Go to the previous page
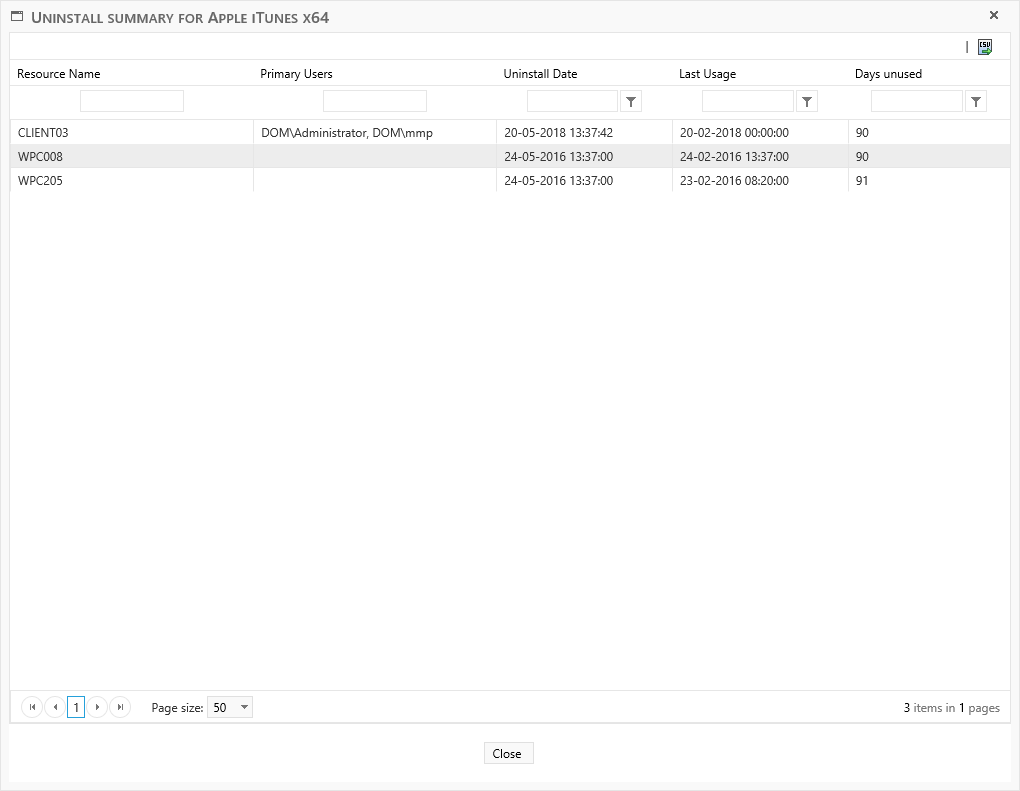Screen dimensions: 1020x791 pyautogui.click(x=55, y=707)
